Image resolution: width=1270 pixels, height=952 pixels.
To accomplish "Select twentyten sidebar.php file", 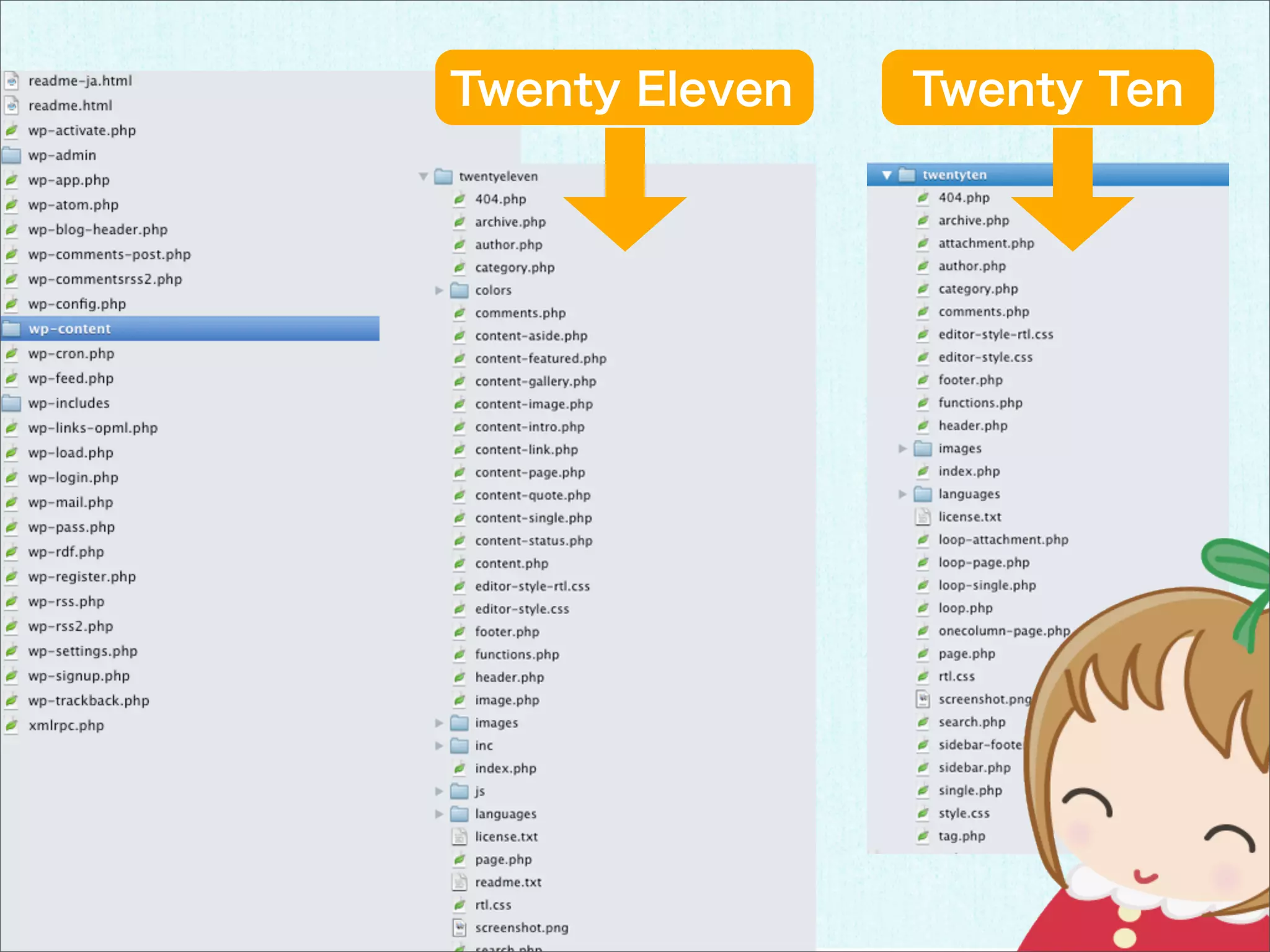I will pos(974,767).
